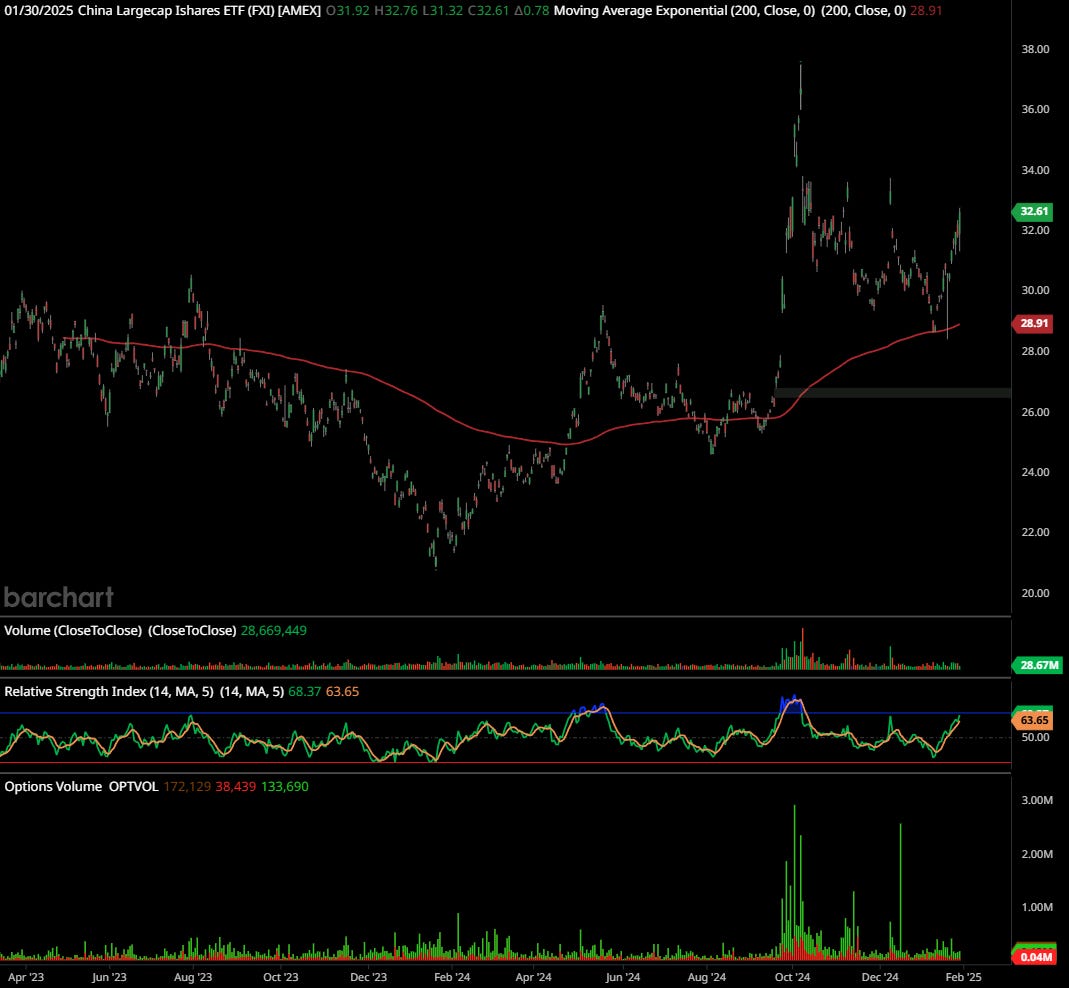This screenshot has width=1069, height=988.
Task: Click the high value H32.76 in header
Action: pos(395,10)
